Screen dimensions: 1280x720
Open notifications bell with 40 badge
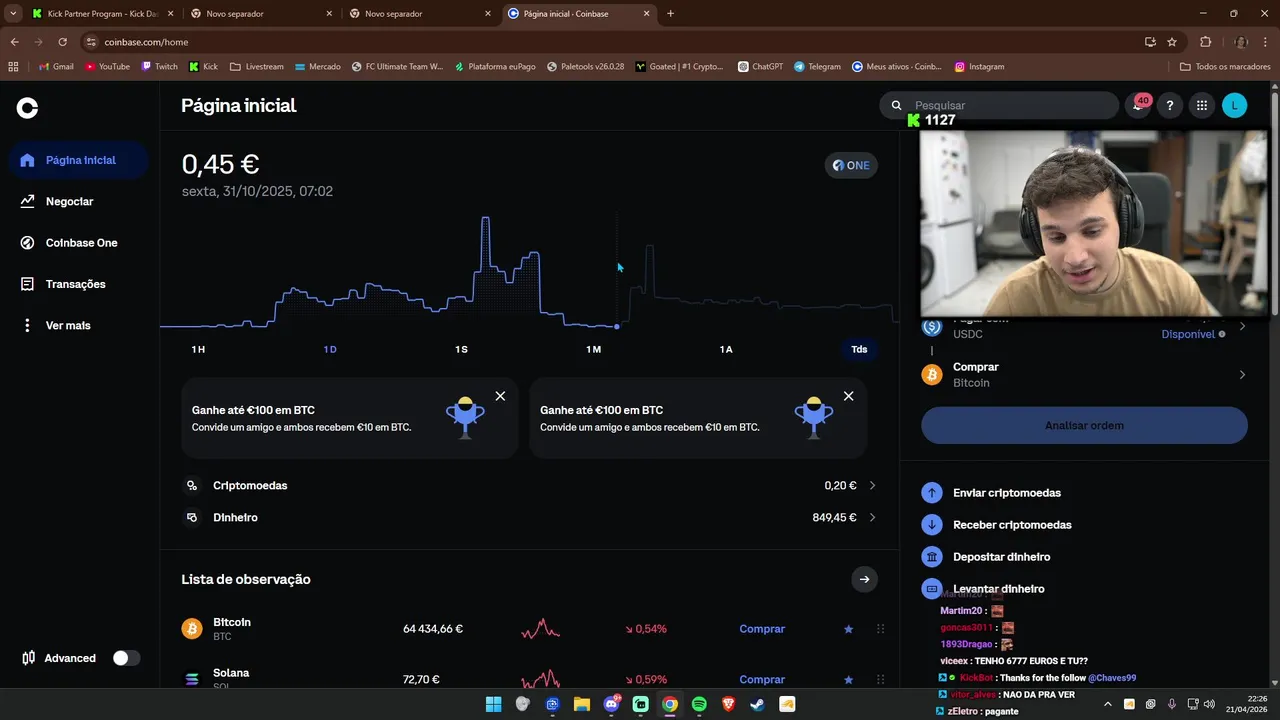pyautogui.click(x=1139, y=105)
